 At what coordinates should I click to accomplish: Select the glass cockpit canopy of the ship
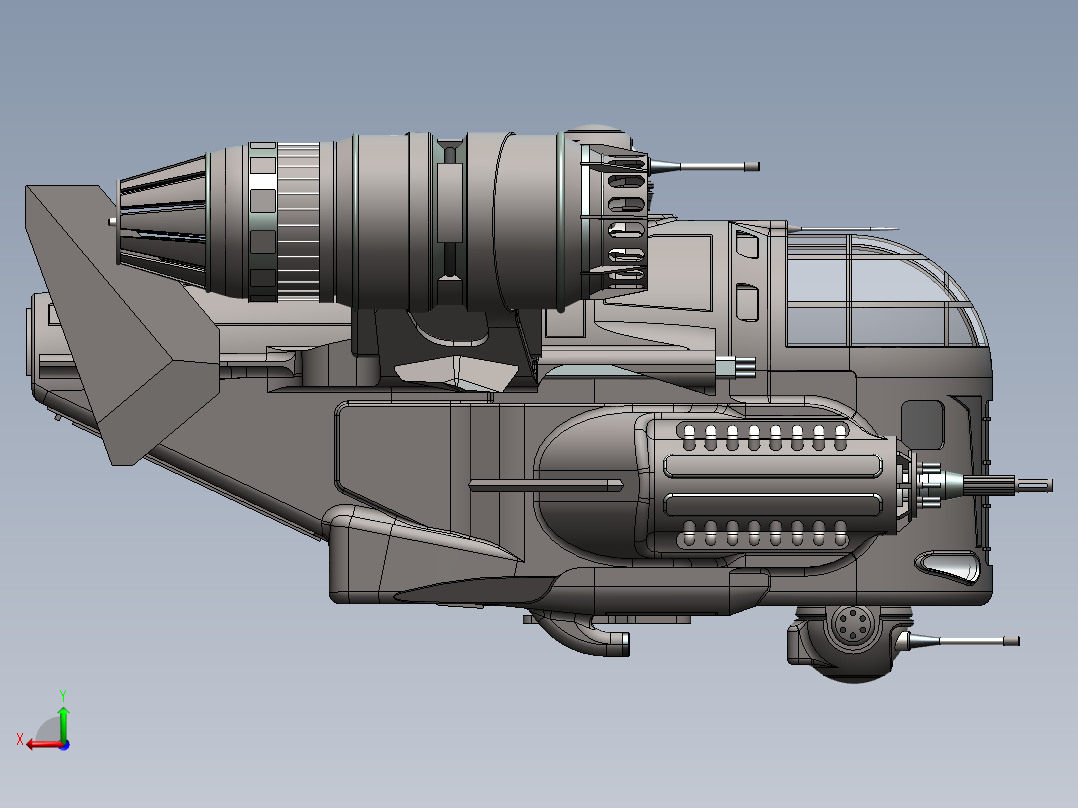click(885, 292)
